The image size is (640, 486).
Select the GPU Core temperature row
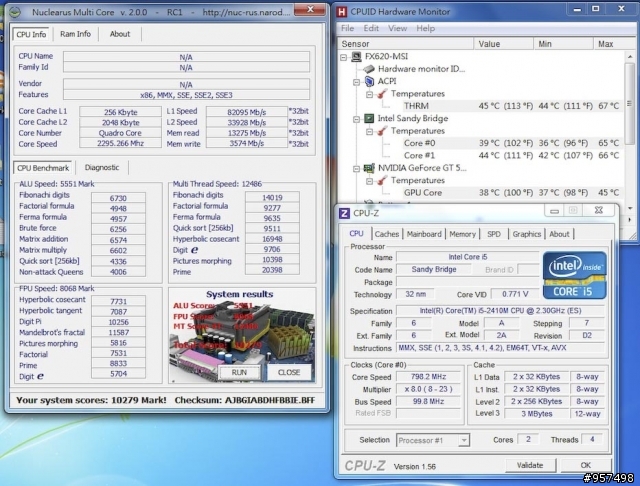coord(512,193)
